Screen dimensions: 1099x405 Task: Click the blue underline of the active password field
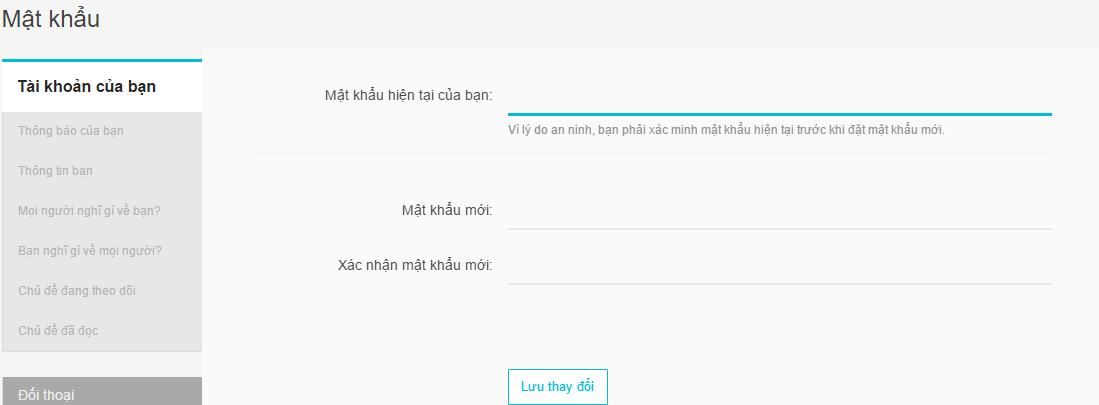click(x=779, y=114)
